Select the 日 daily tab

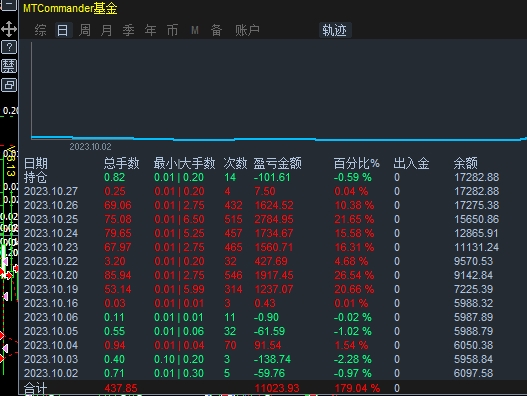(x=63, y=30)
